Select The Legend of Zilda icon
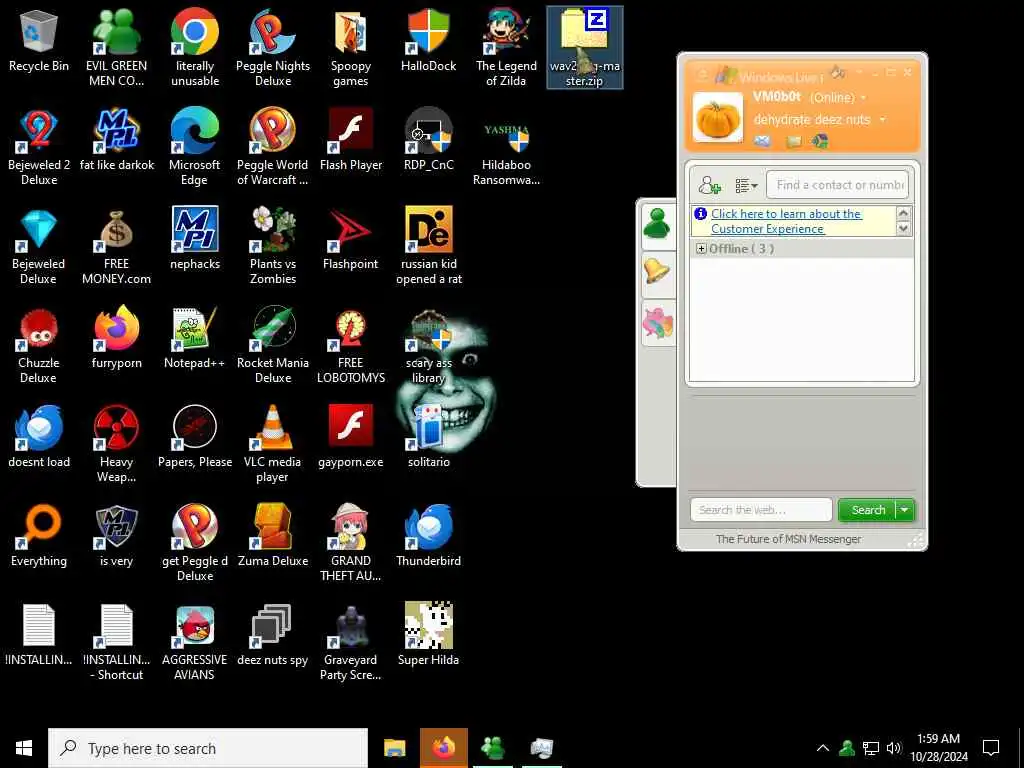This screenshot has width=1024, height=768. coord(506,48)
